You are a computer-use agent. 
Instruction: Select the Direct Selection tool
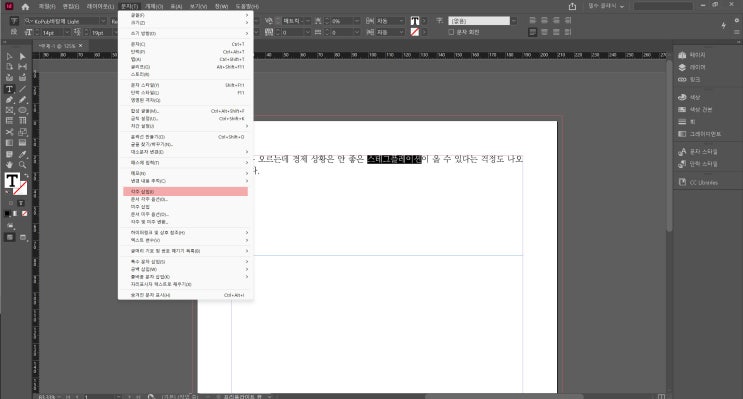coord(22,56)
